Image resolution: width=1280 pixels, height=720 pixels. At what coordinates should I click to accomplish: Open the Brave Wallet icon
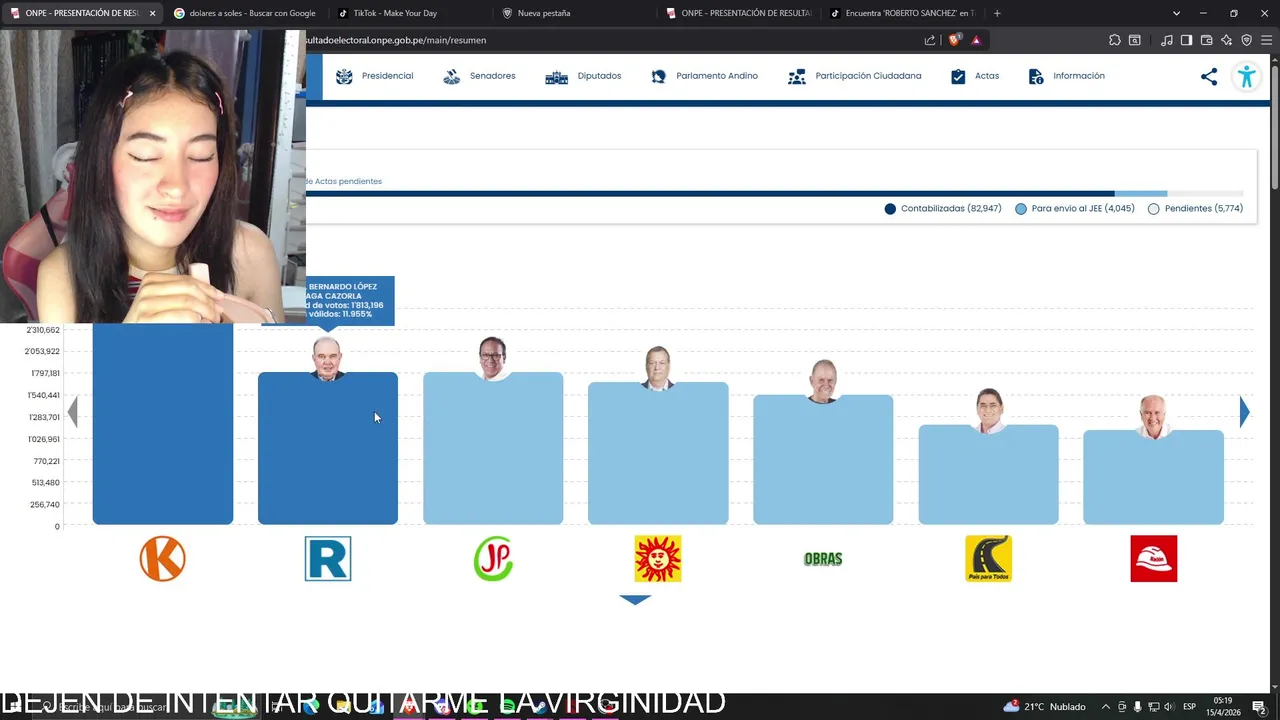click(1206, 40)
